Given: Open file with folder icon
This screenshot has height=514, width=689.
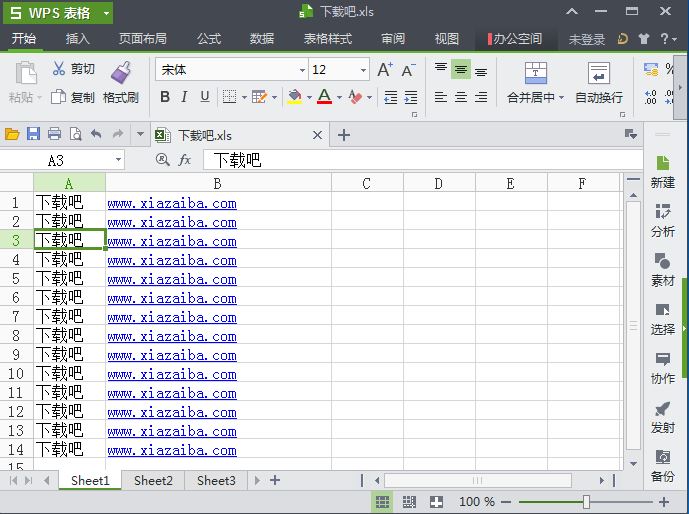Looking at the screenshot, I should (x=12, y=134).
